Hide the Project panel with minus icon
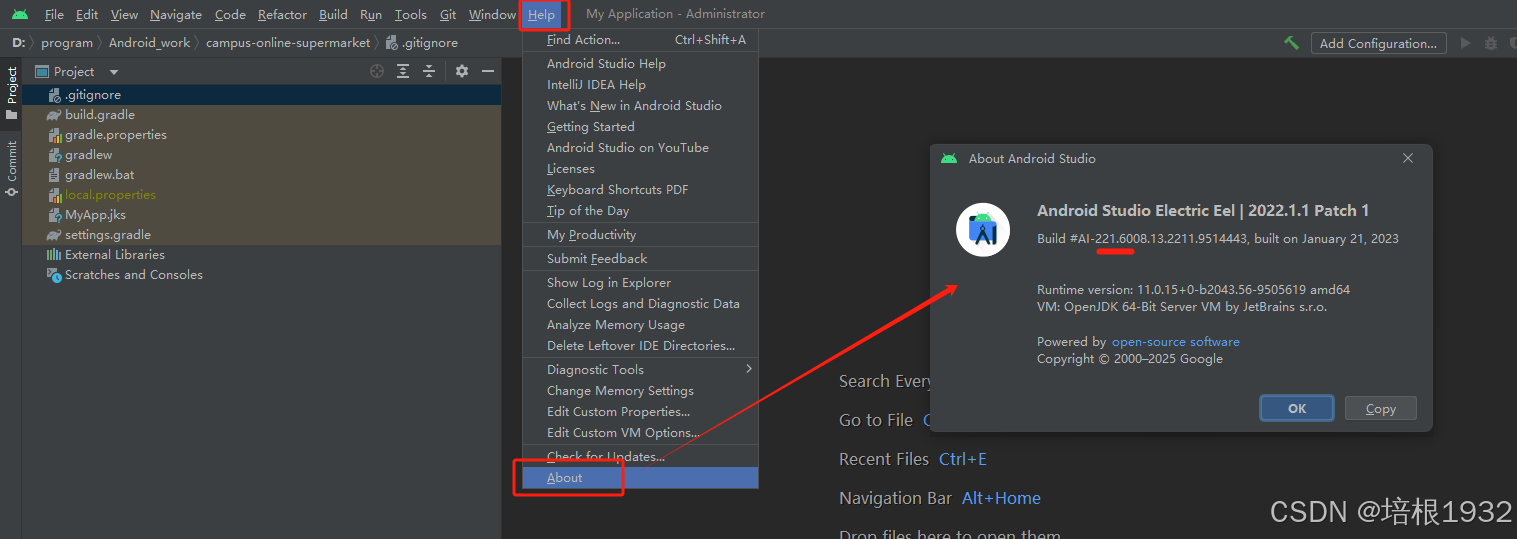The image size is (1517, 539). [488, 71]
